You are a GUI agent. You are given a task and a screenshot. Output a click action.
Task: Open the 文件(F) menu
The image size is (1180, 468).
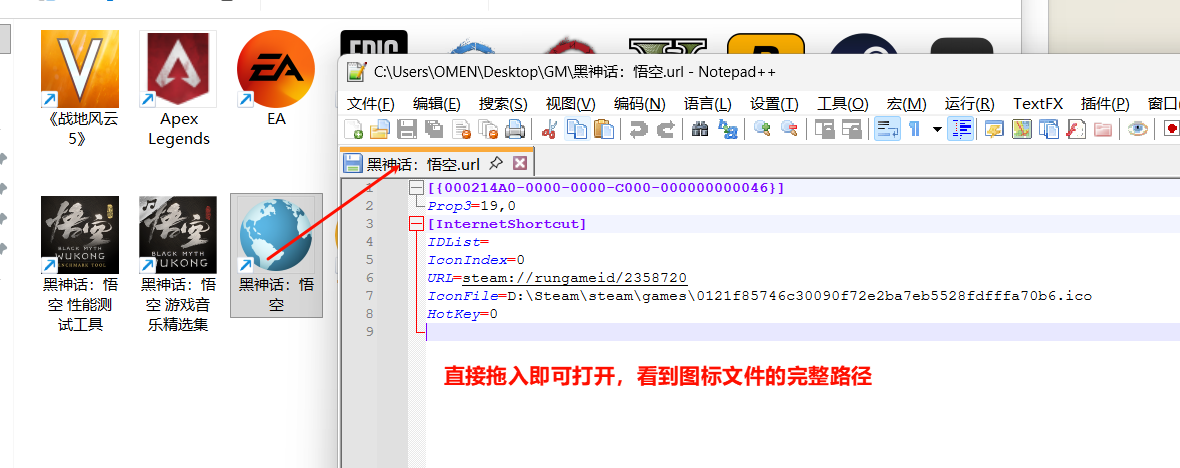tap(370, 104)
